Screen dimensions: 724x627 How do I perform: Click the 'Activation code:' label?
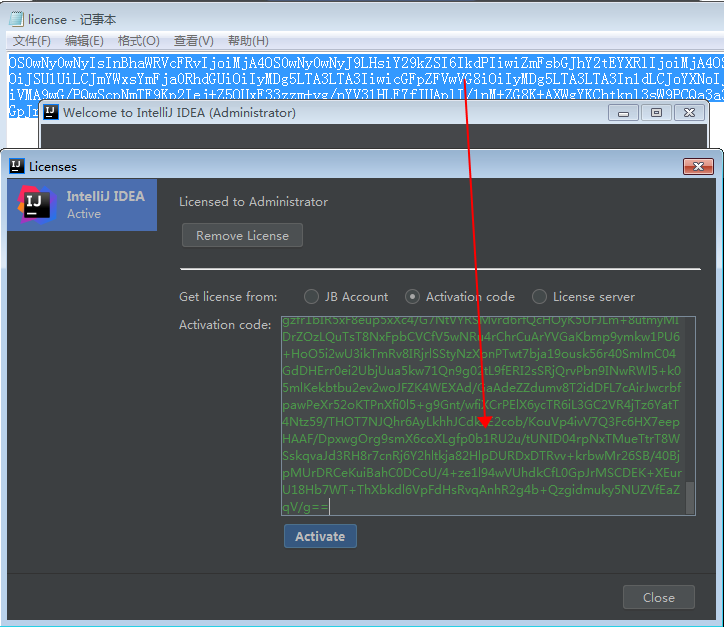point(225,325)
